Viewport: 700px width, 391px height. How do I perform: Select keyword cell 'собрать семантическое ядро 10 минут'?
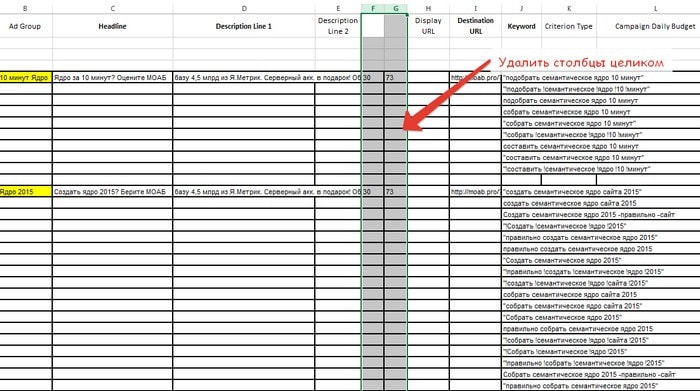(x=567, y=112)
